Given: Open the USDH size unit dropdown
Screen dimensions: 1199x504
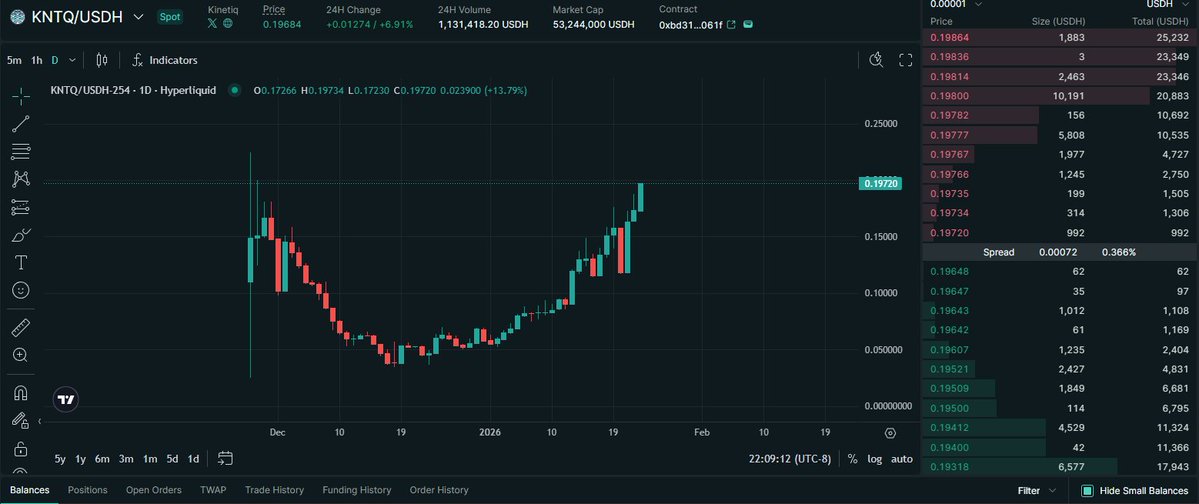Looking at the screenshot, I should (x=1169, y=4).
